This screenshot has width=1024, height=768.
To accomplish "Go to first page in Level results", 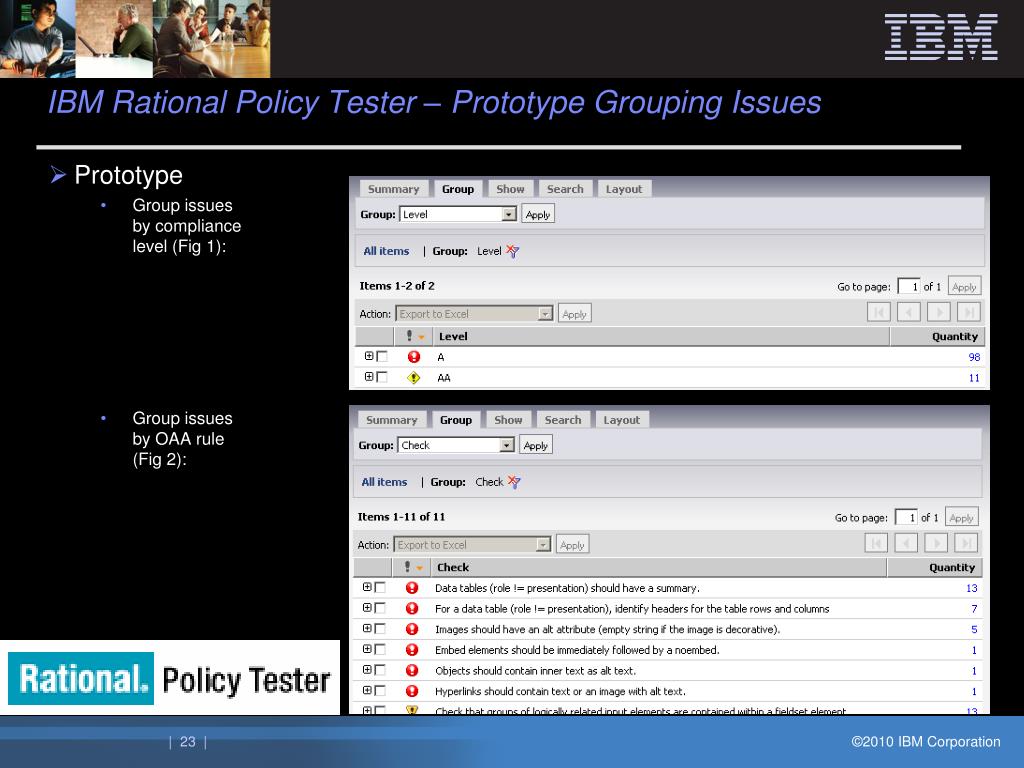I will pyautogui.click(x=878, y=312).
